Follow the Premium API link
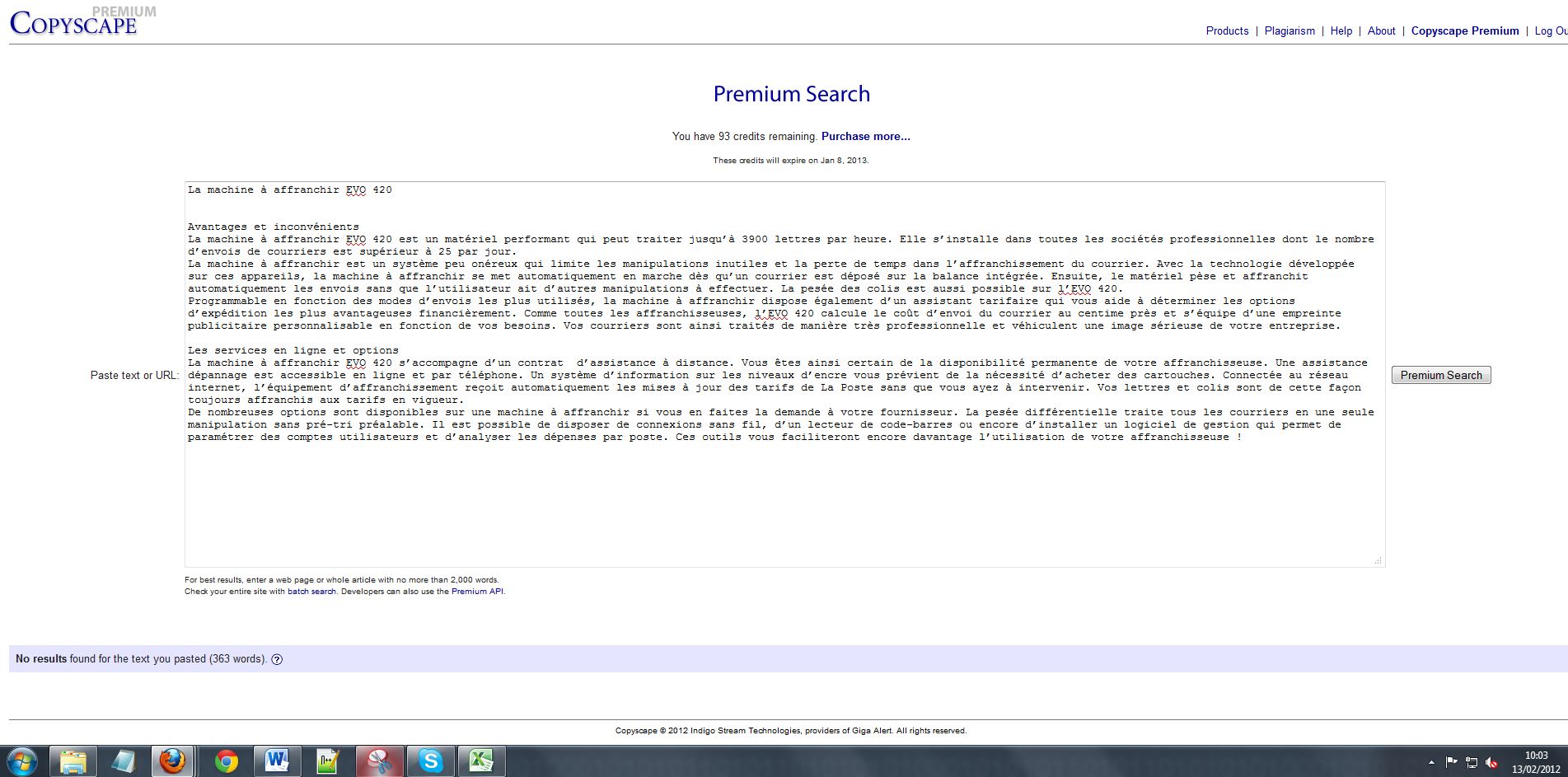The height and width of the screenshot is (777, 1568). (x=477, y=592)
